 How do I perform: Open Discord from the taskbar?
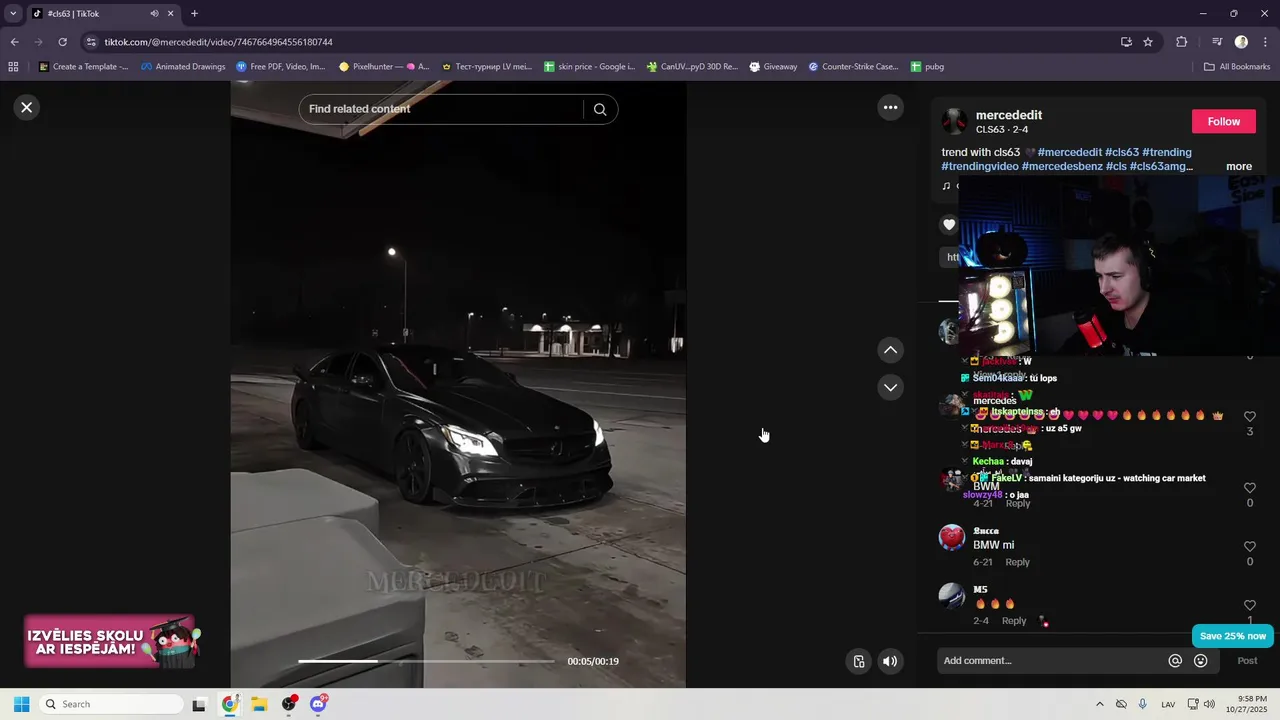click(x=318, y=704)
